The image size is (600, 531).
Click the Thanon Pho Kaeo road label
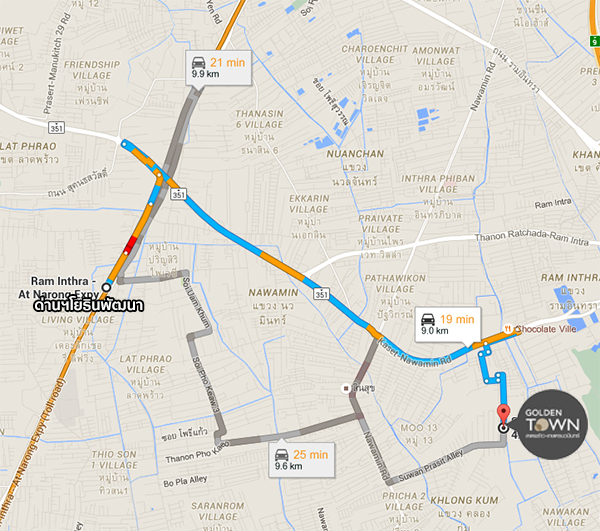197,452
